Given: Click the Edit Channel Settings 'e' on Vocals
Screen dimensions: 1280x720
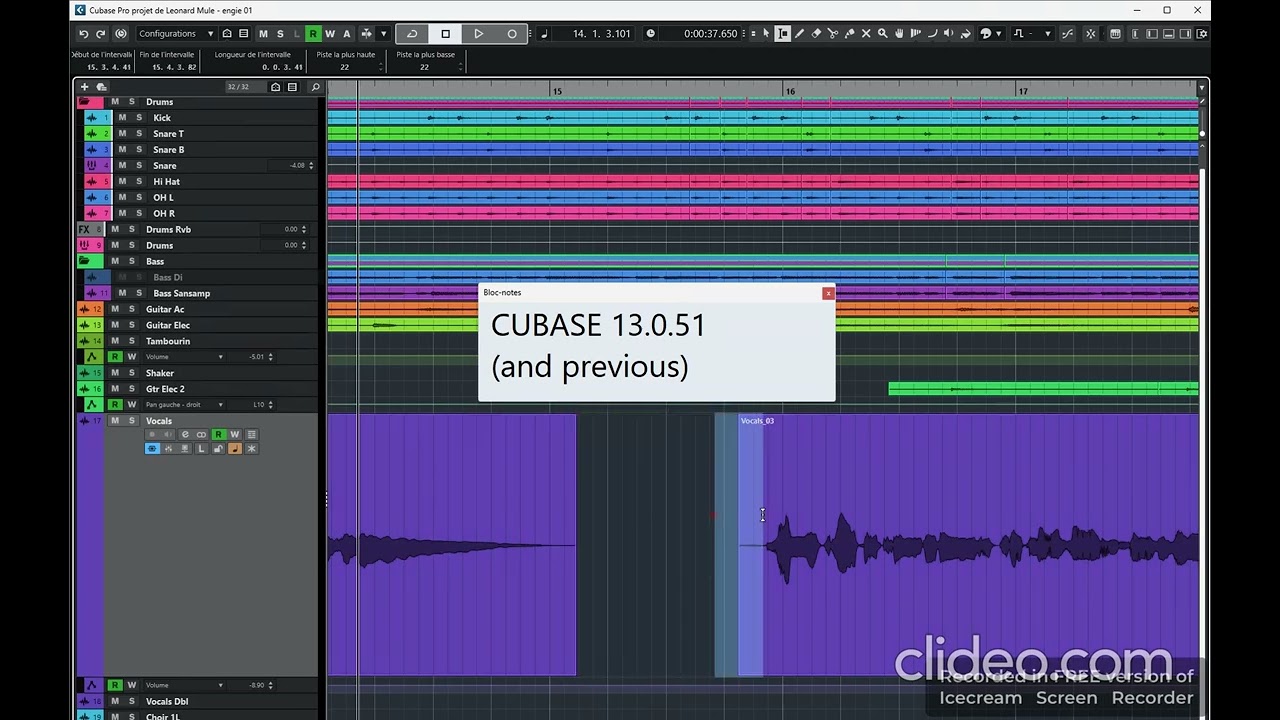Looking at the screenshot, I should coord(185,434).
